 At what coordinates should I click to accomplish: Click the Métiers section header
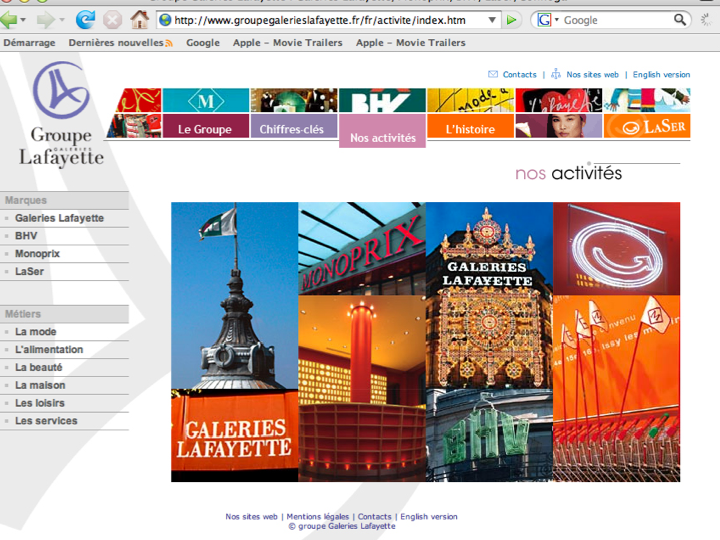click(64, 314)
